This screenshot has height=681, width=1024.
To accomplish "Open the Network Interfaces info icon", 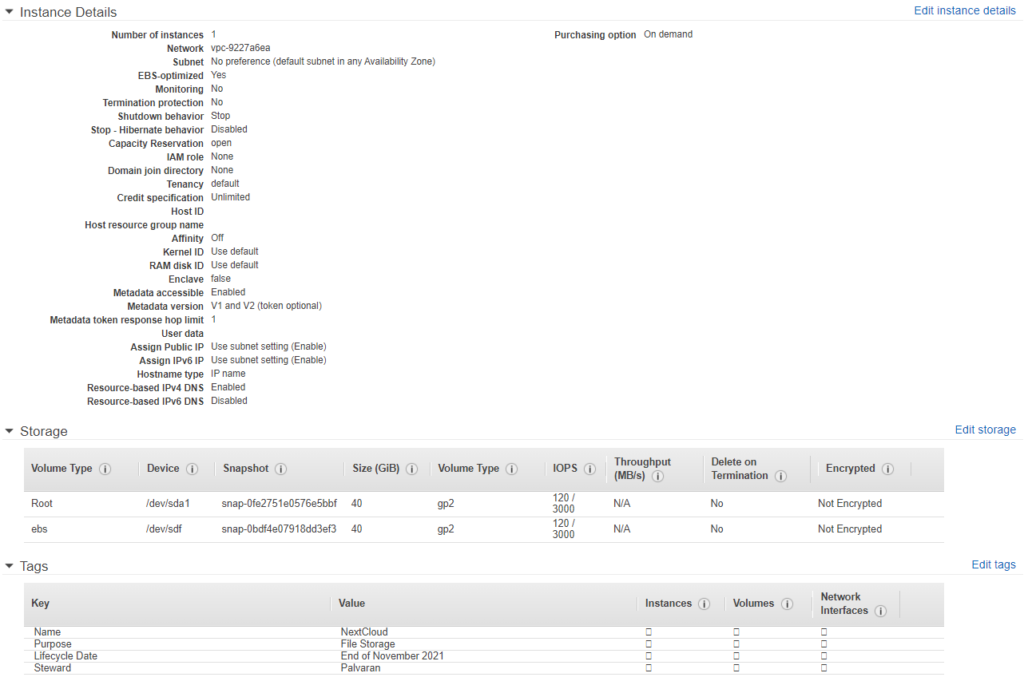I will coord(880,611).
